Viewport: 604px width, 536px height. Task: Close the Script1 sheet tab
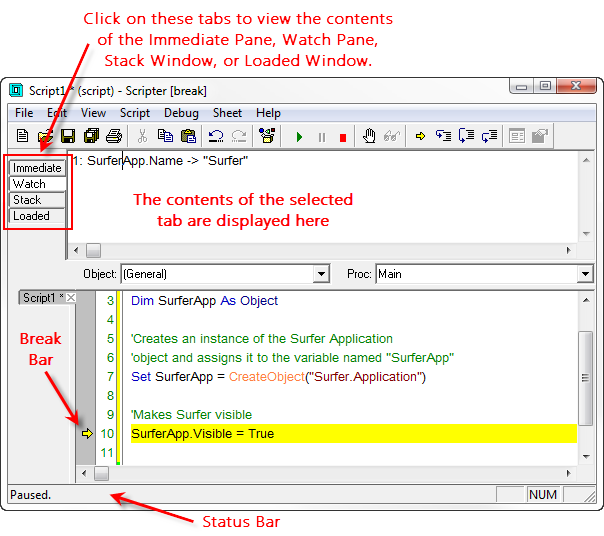[x=71, y=297]
